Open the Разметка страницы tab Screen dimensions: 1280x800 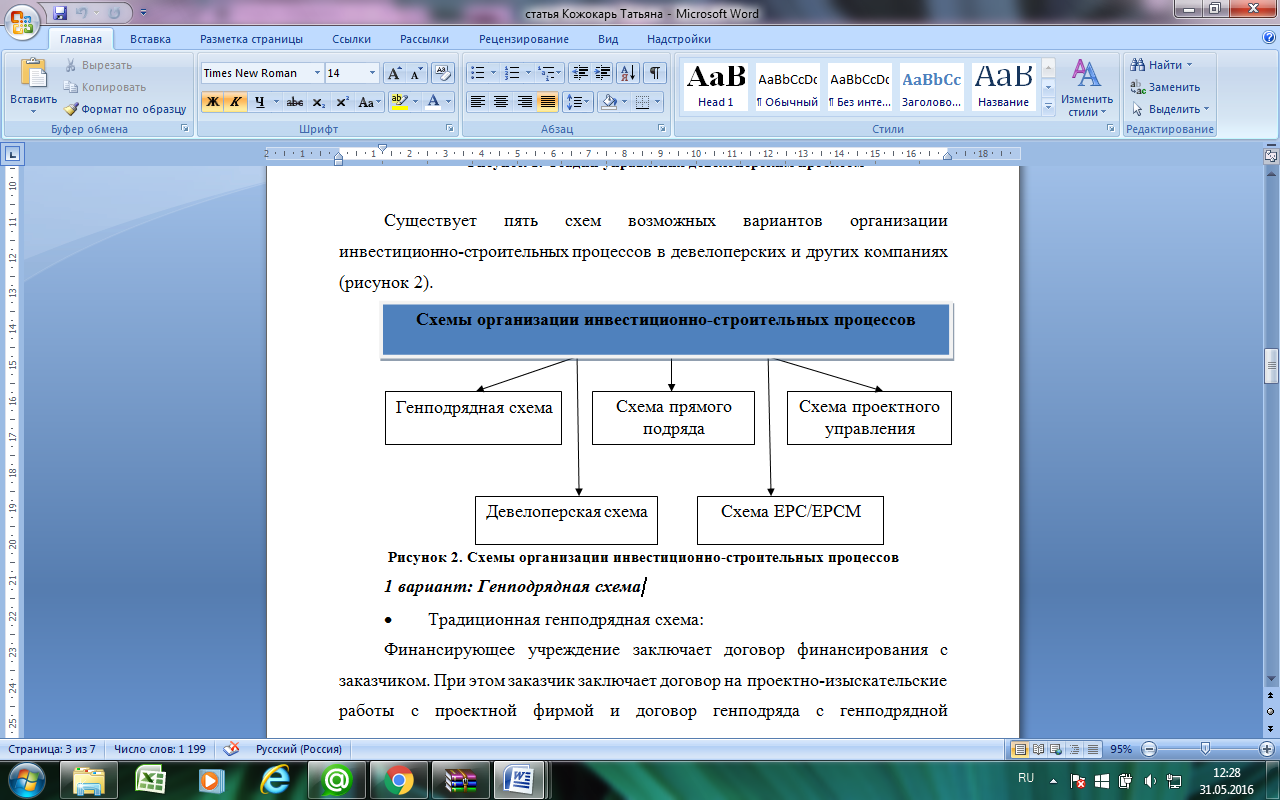pos(251,39)
